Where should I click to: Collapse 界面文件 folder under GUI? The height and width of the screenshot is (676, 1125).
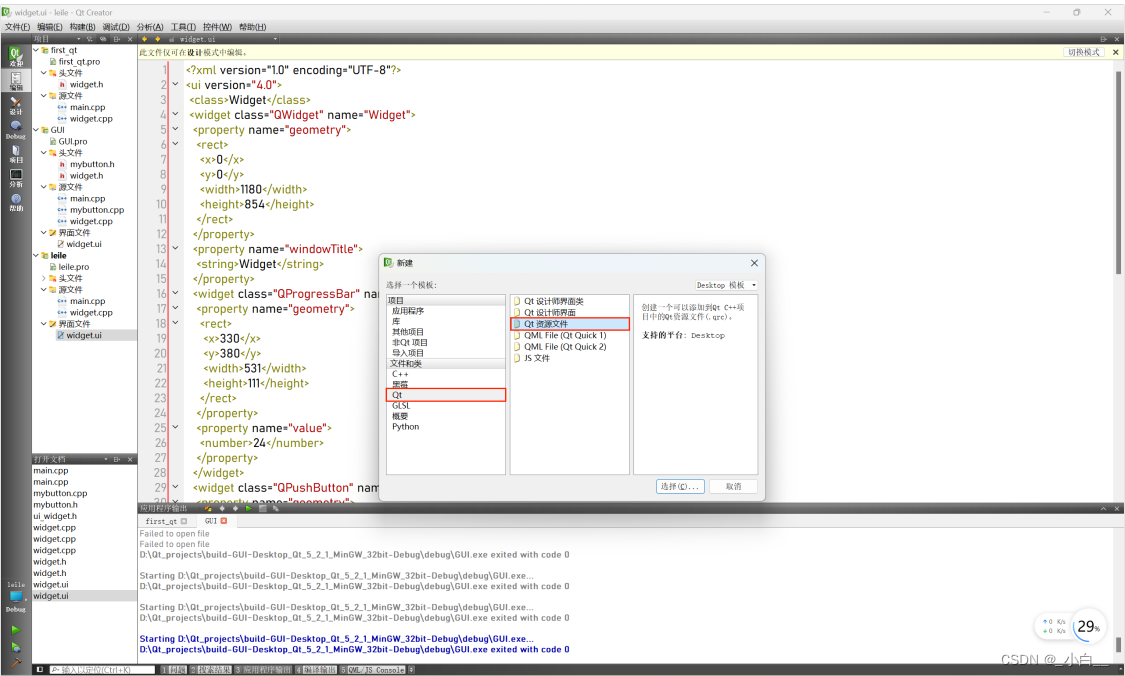pyautogui.click(x=44, y=233)
